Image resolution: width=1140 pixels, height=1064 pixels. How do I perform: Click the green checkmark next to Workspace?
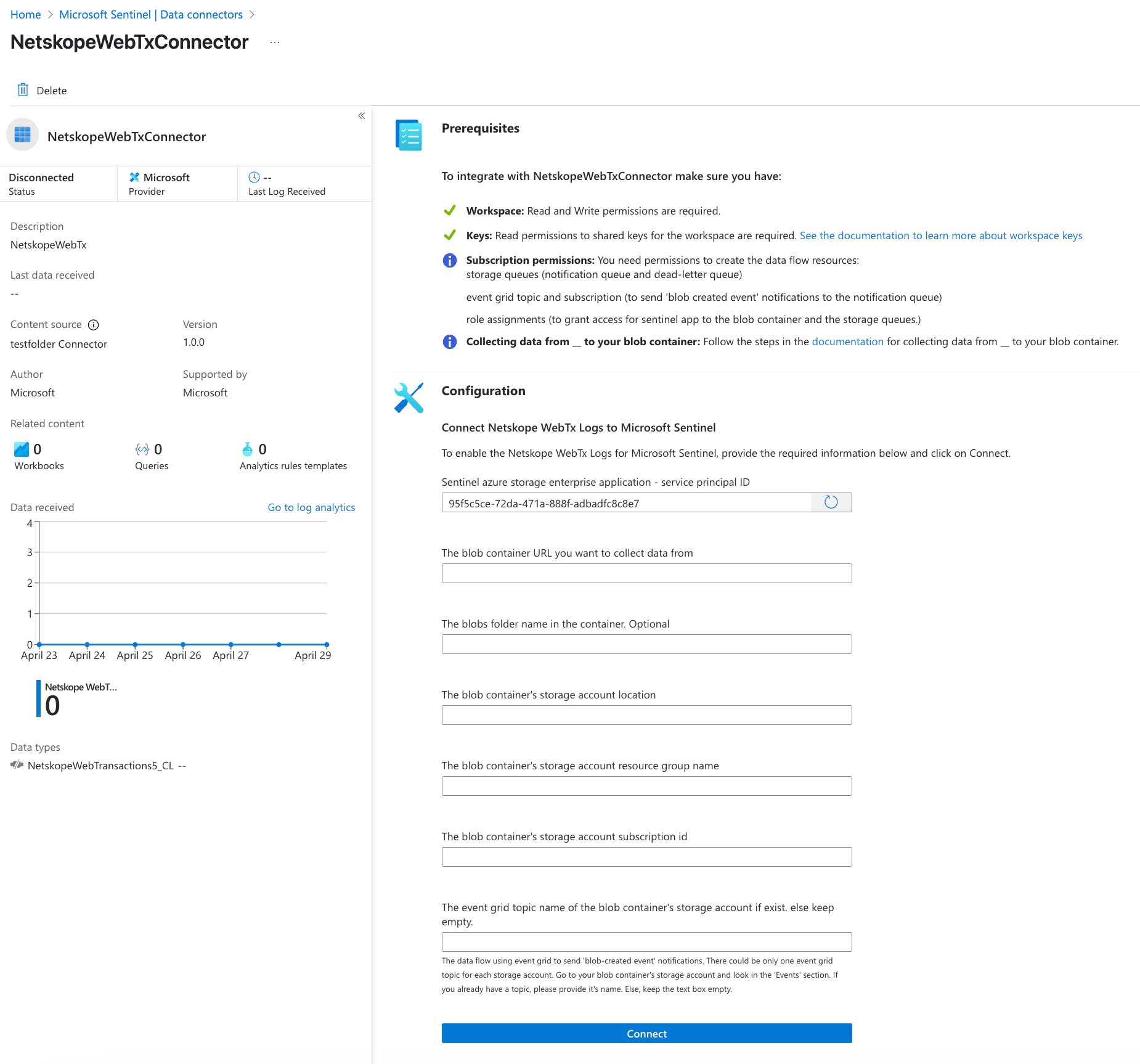coord(450,211)
